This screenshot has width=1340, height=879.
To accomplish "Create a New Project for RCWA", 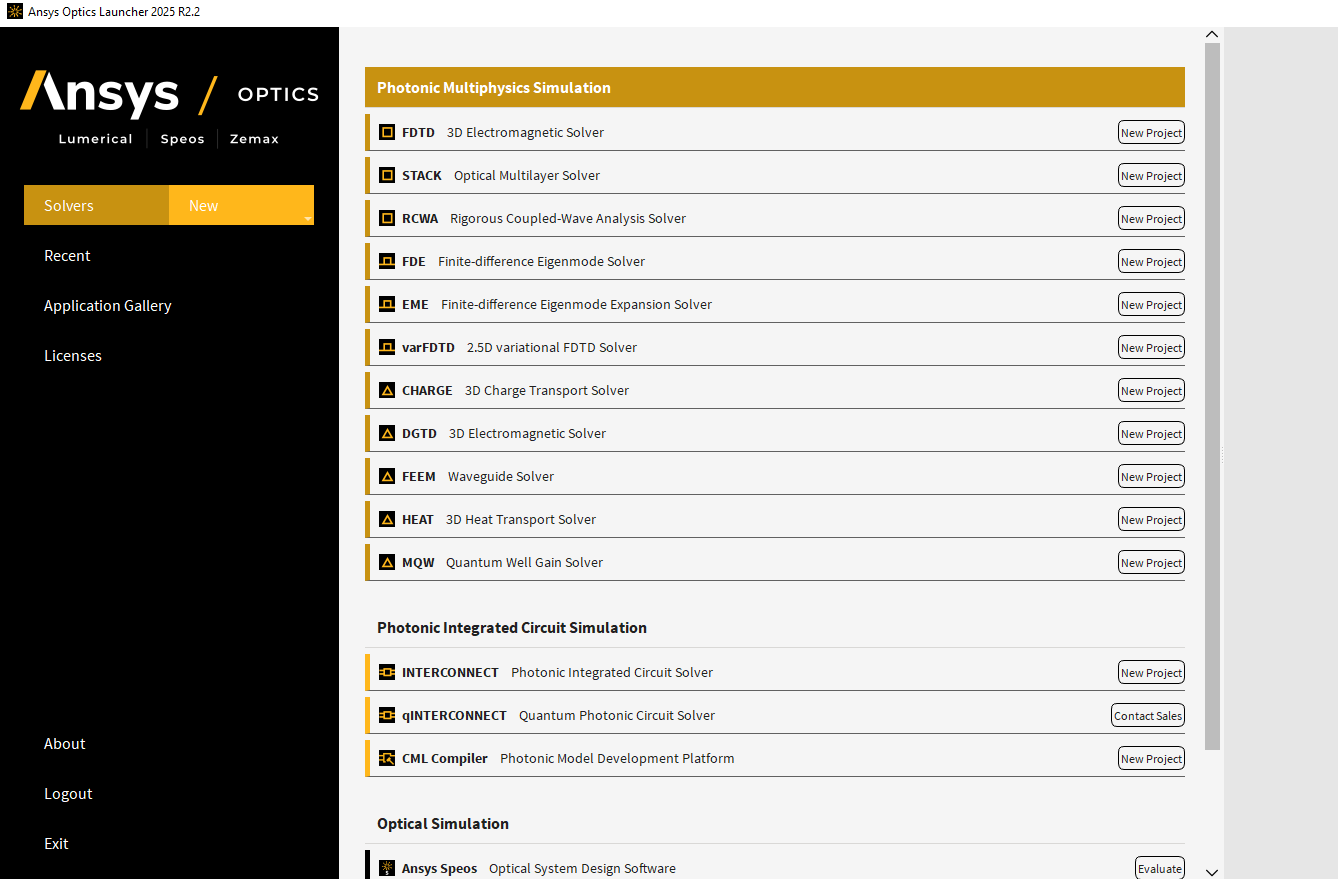I will coord(1151,219).
